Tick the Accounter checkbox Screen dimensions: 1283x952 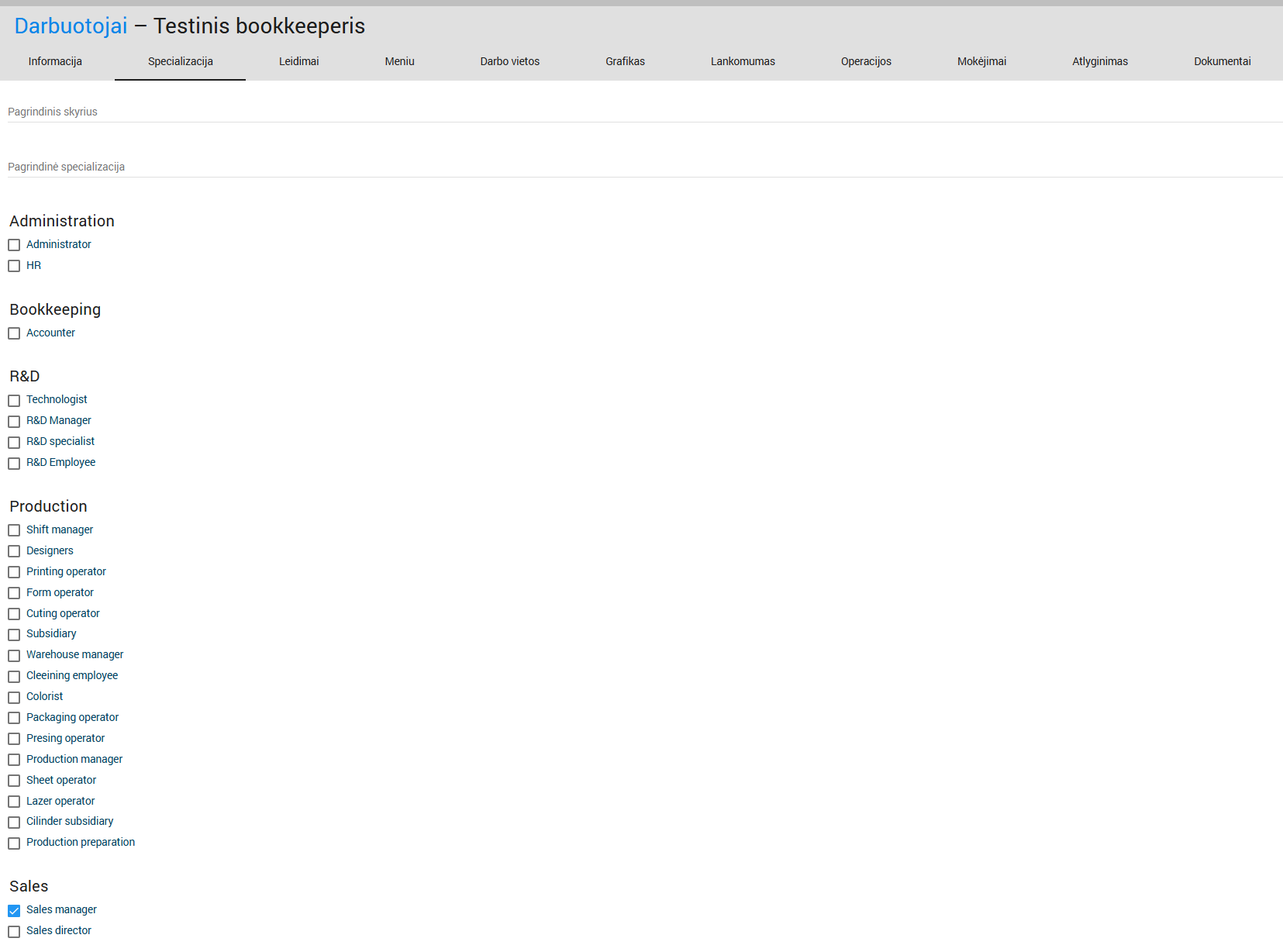[14, 333]
